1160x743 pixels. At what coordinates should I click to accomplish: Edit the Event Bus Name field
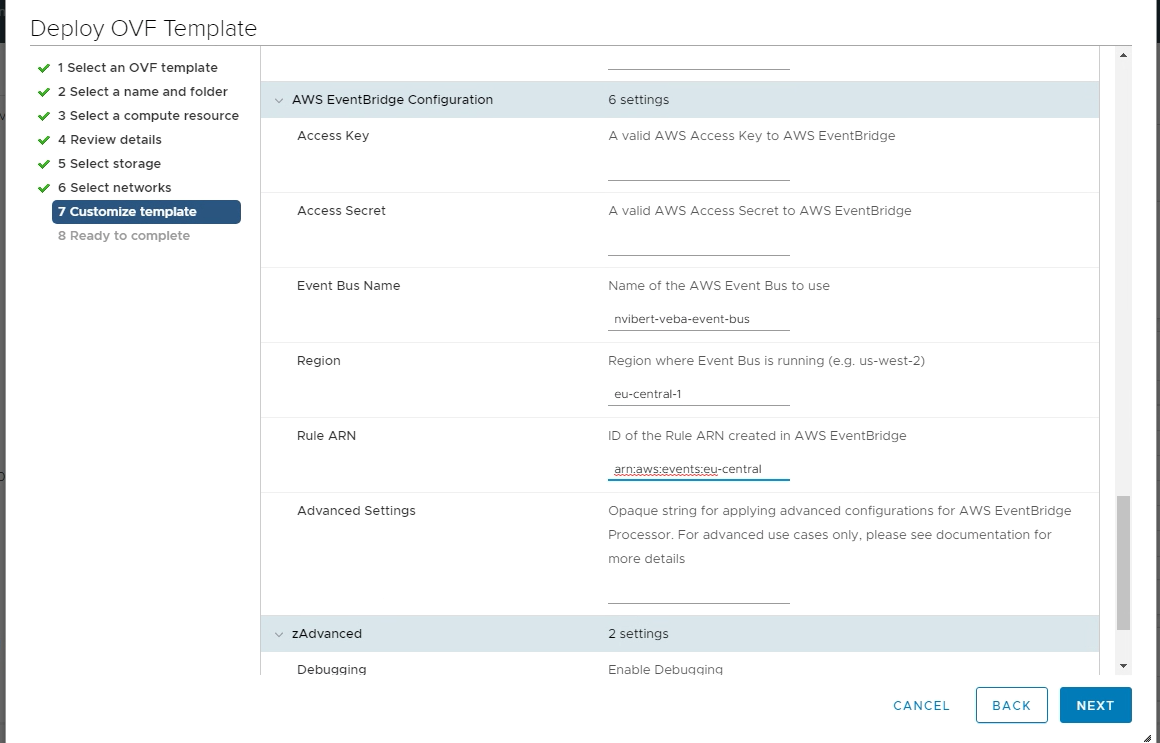coord(698,319)
